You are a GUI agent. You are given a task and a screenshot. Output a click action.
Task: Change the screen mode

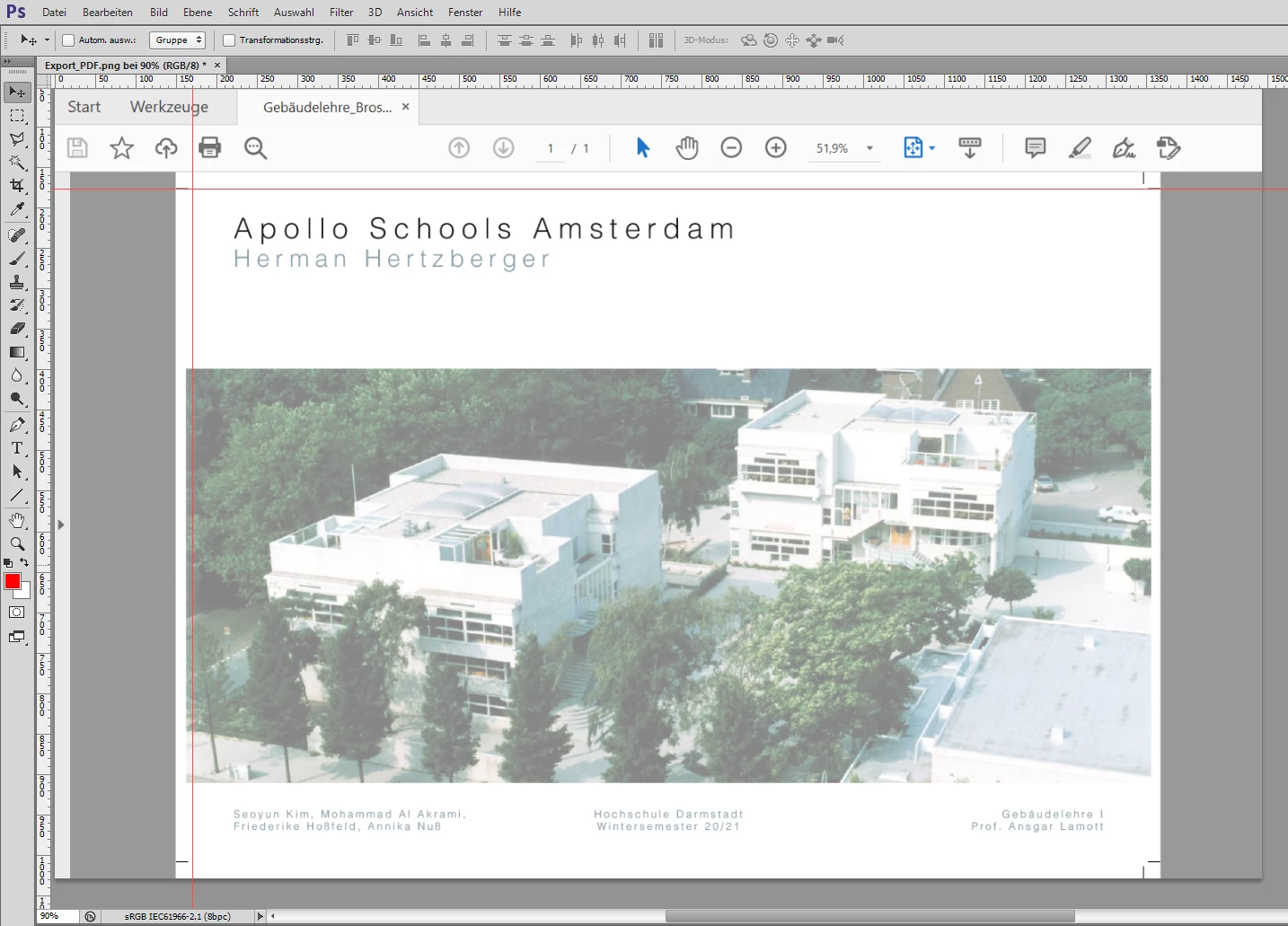17,637
